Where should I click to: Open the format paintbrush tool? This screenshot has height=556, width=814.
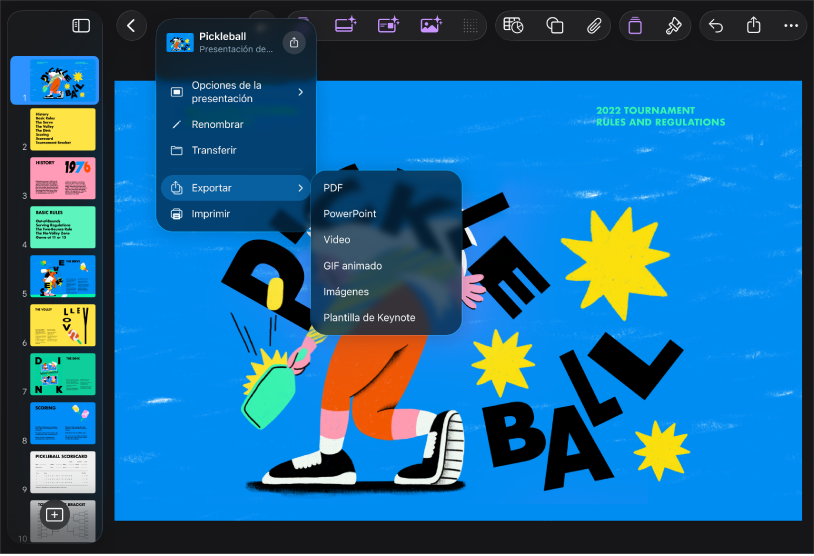[673, 25]
